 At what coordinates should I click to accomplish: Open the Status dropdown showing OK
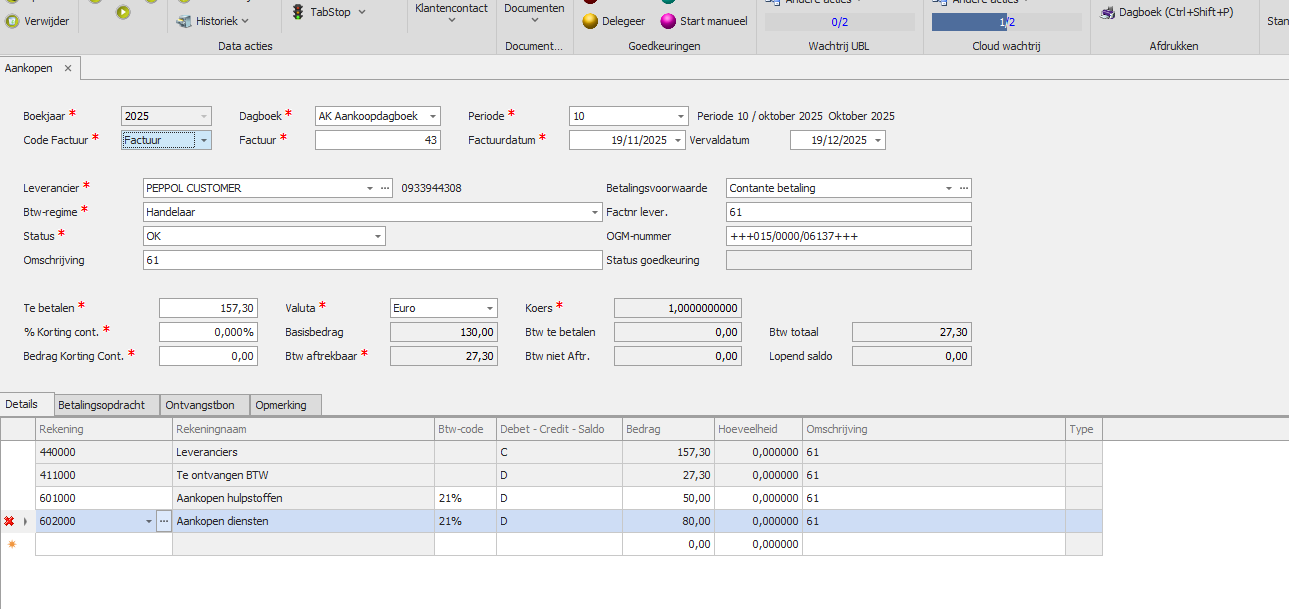point(378,236)
